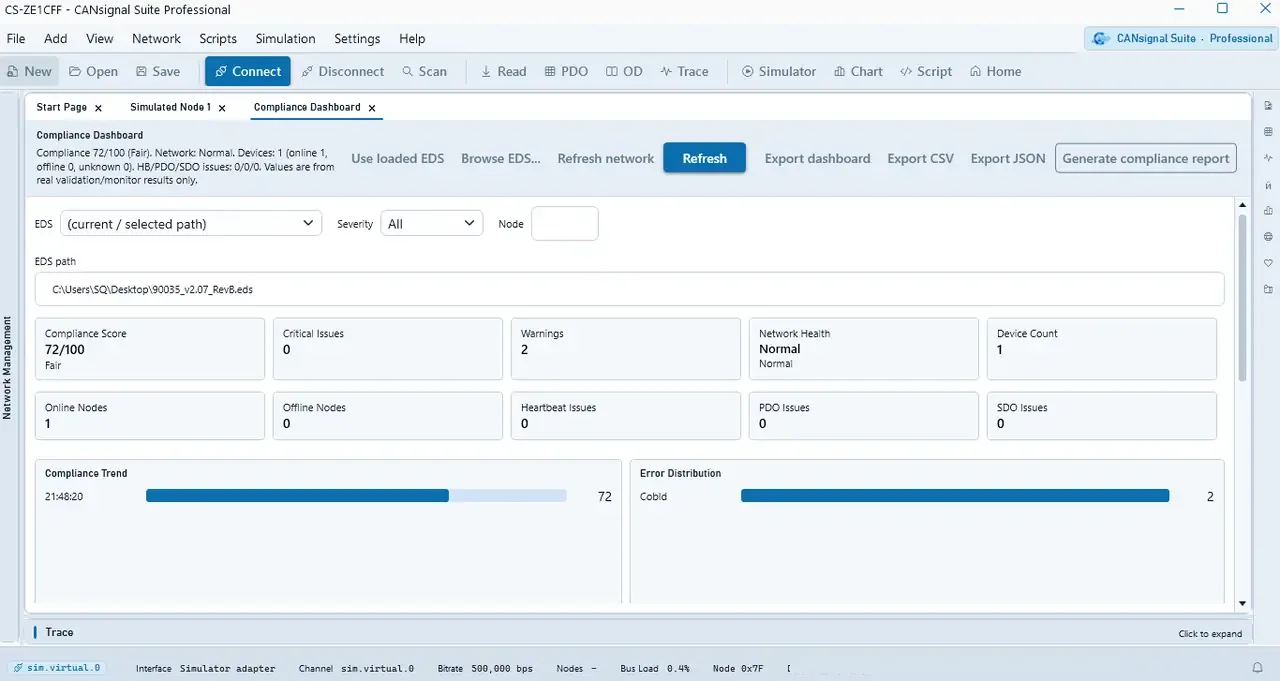Open the Network menu
The width and height of the screenshot is (1280, 681).
coord(156,38)
